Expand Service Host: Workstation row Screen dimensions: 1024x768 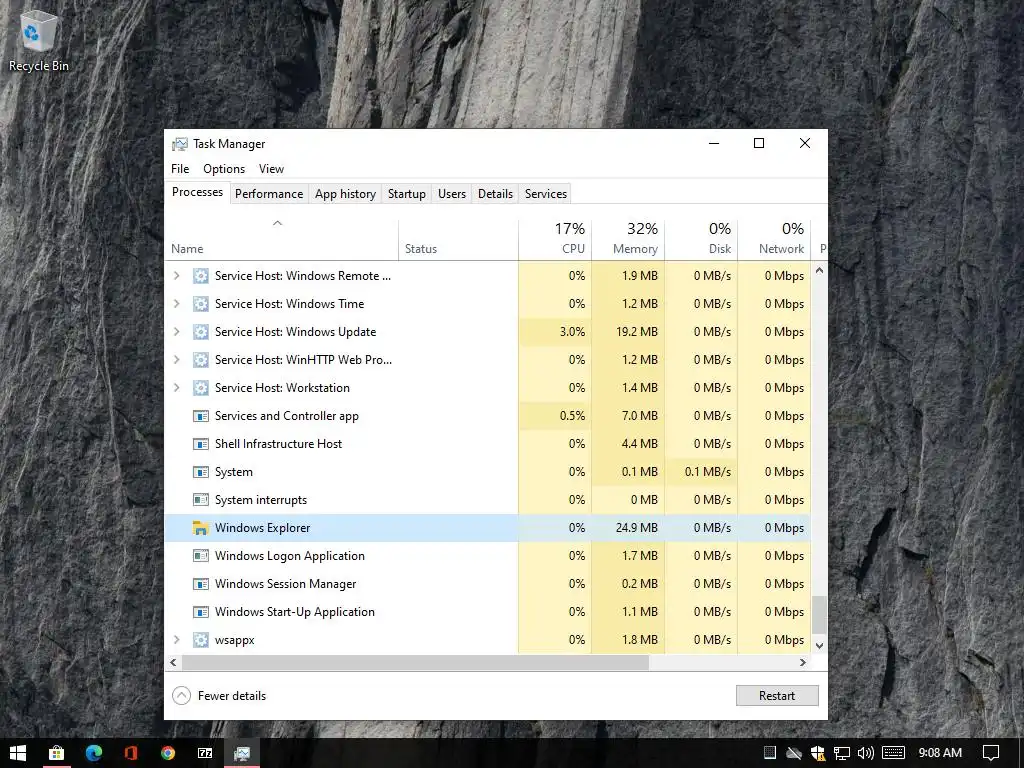tap(176, 388)
